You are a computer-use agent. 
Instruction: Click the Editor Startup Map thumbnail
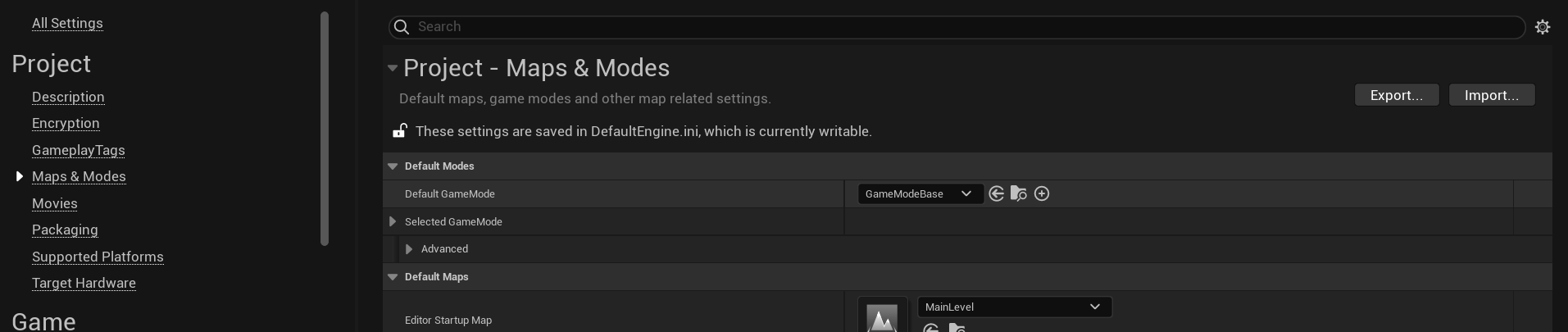(882, 316)
